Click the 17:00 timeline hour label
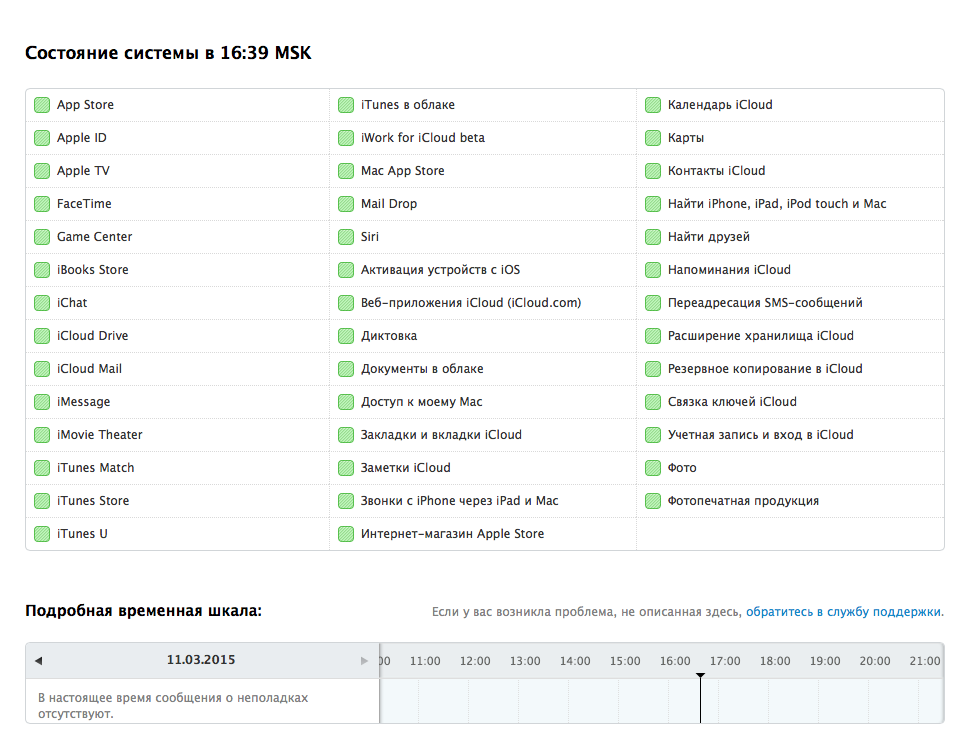Image resolution: width=972 pixels, height=738 pixels. [725, 661]
